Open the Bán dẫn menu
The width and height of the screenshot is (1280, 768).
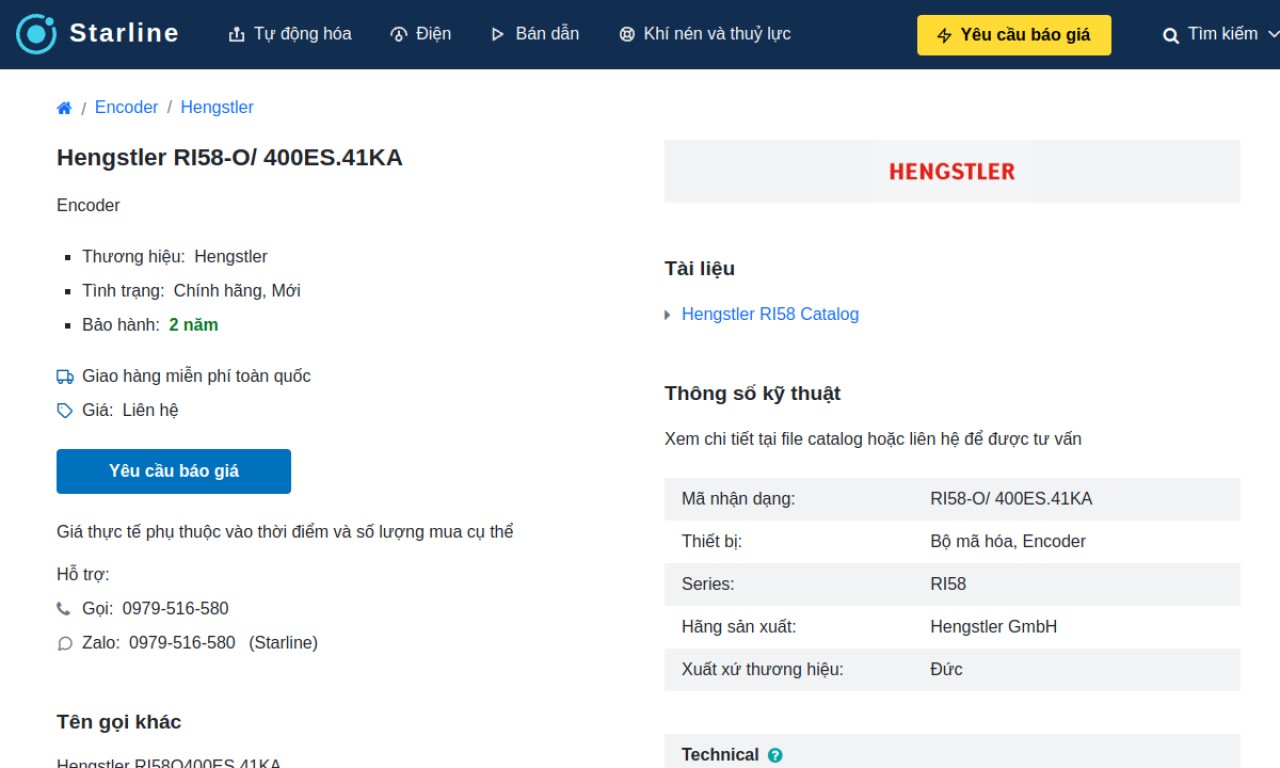coord(535,34)
